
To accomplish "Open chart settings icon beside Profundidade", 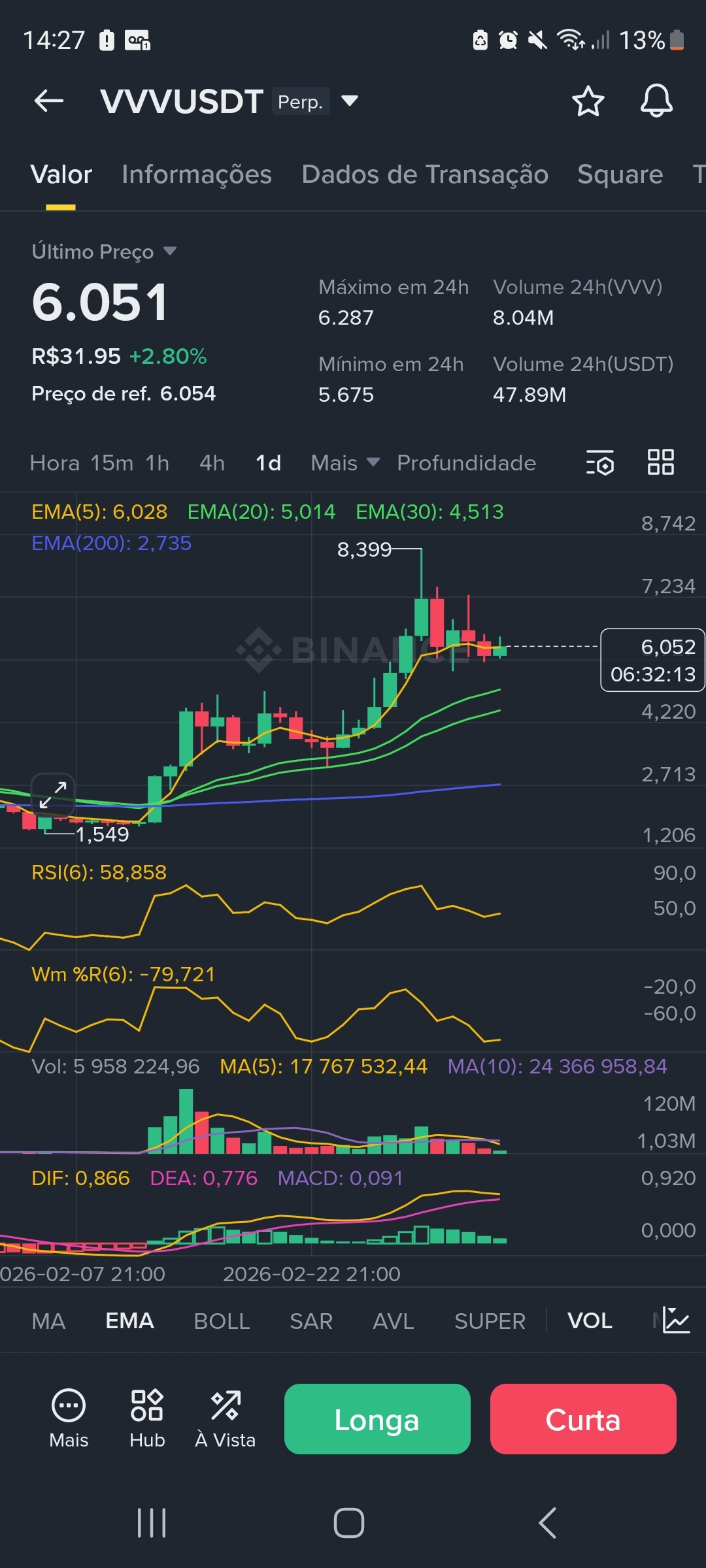I will [x=600, y=463].
